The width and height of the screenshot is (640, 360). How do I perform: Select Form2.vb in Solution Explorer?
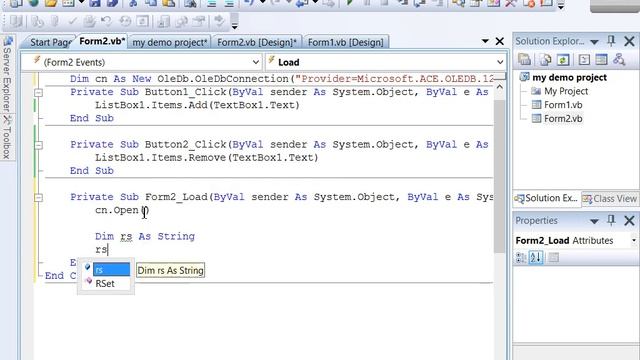pos(563,119)
